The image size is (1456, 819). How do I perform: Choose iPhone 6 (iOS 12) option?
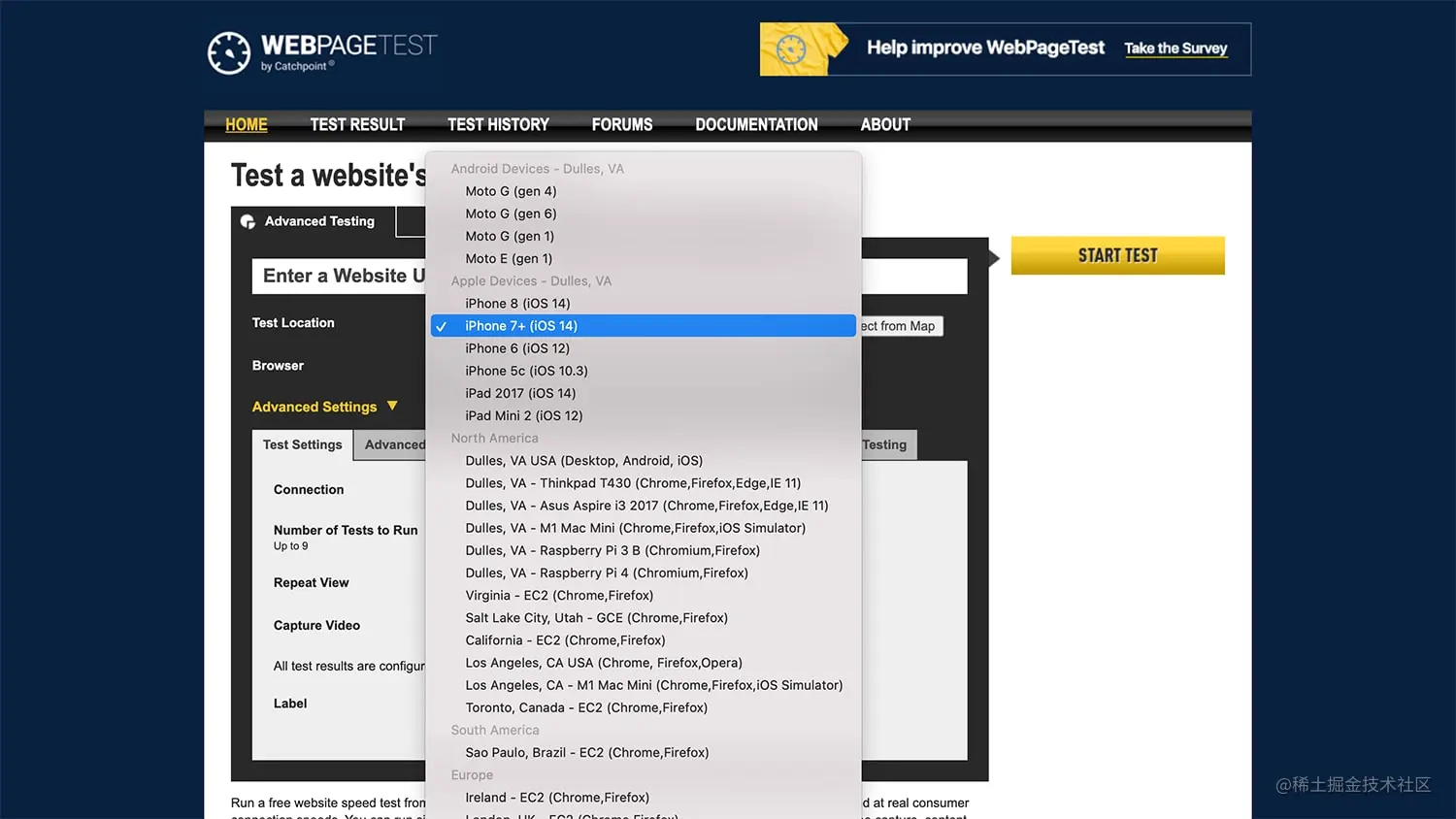(x=643, y=348)
